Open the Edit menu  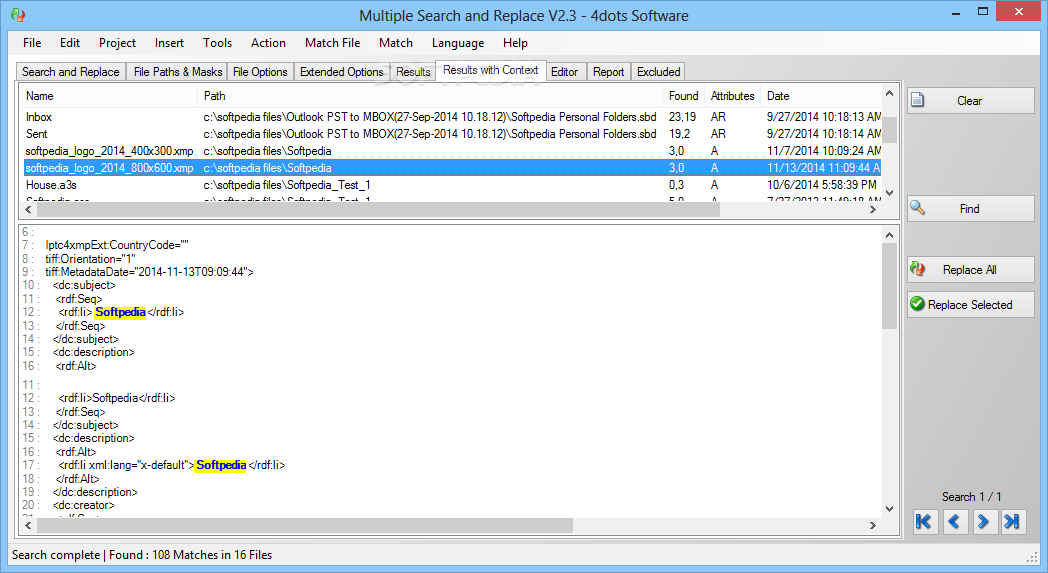[70, 43]
